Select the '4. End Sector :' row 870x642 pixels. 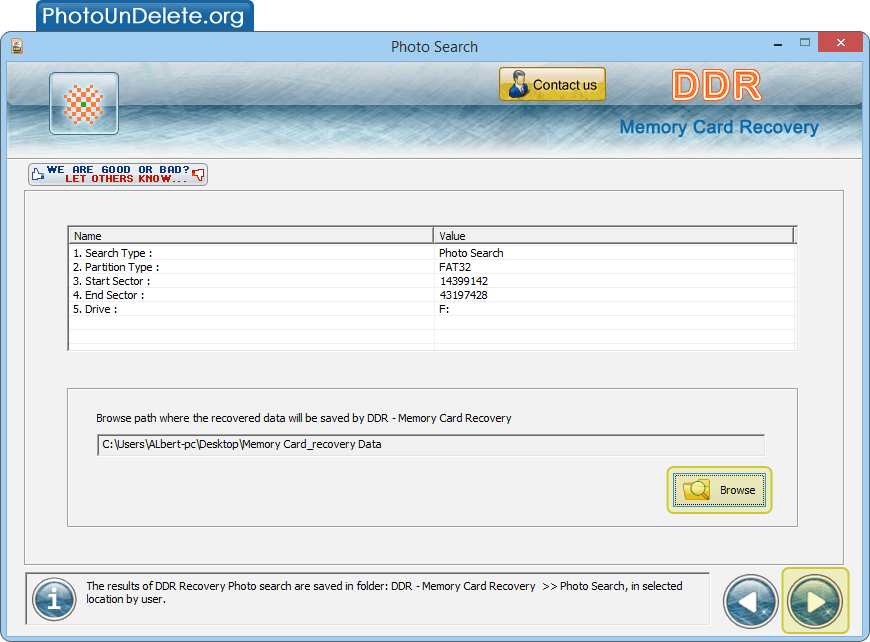pos(432,295)
